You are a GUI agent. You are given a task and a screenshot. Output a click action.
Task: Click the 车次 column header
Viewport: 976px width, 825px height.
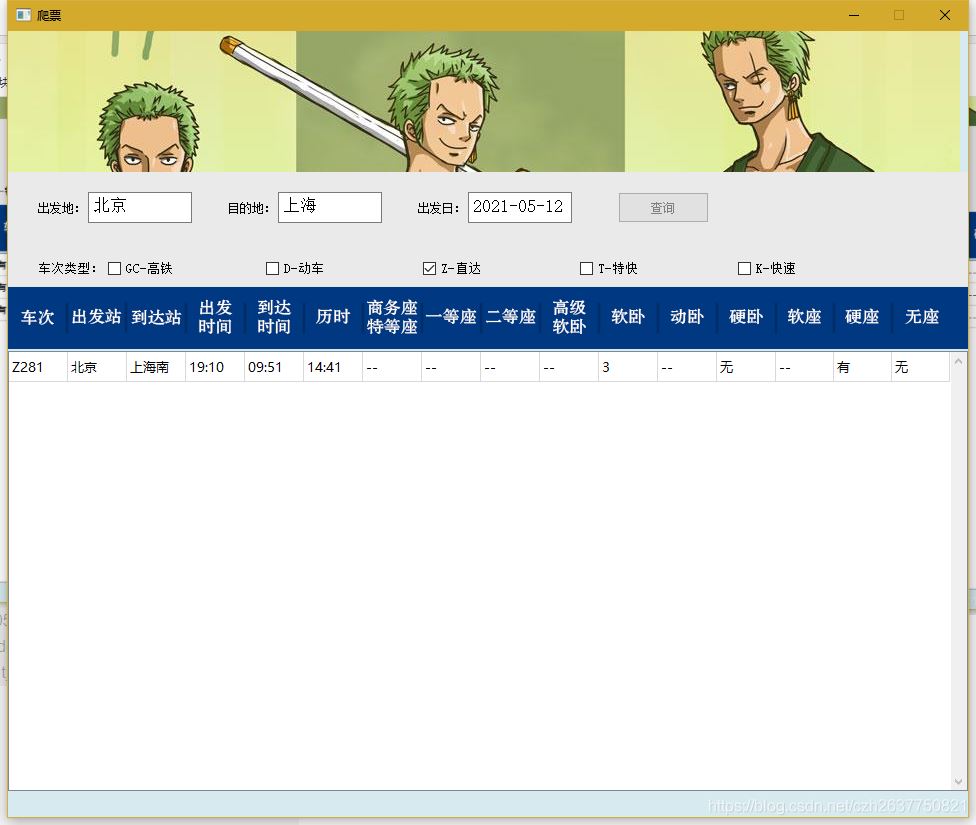point(37,317)
